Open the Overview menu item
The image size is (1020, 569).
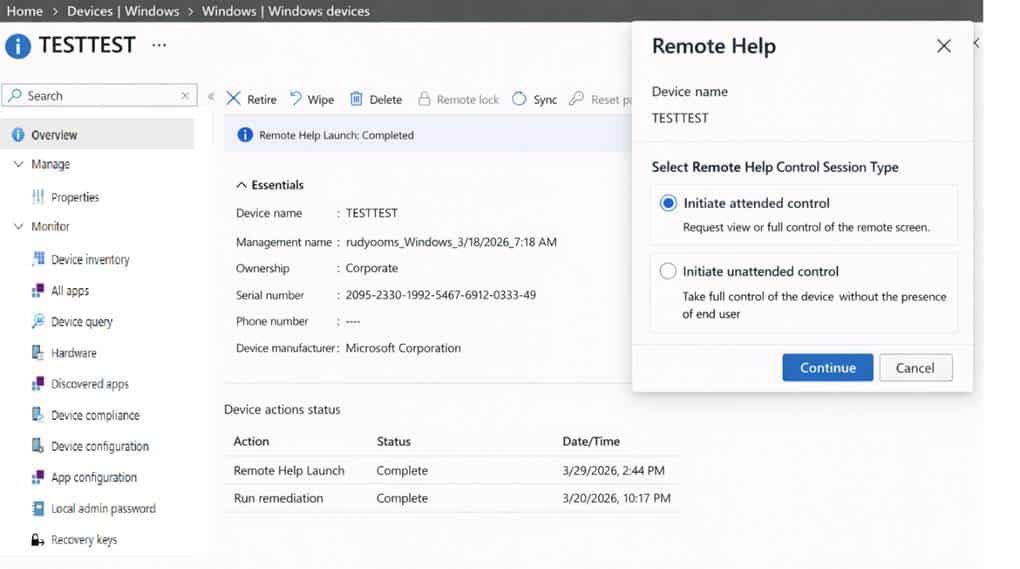[54, 135]
